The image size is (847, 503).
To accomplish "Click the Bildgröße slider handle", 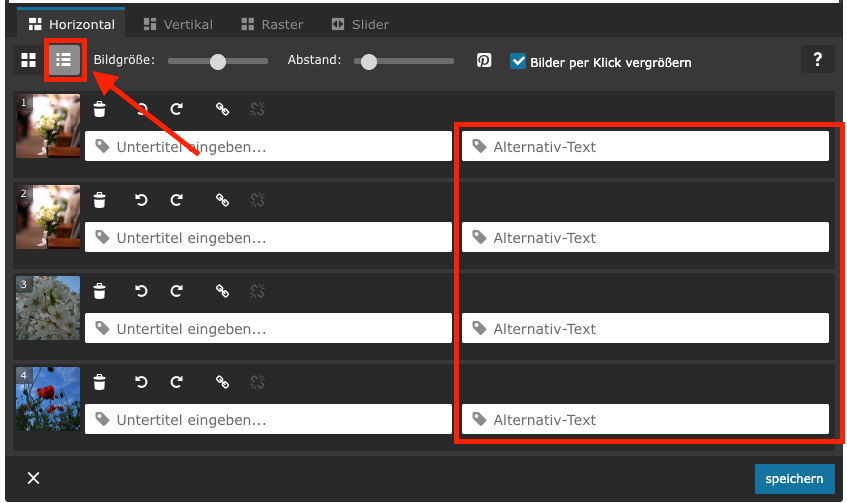I will [218, 62].
